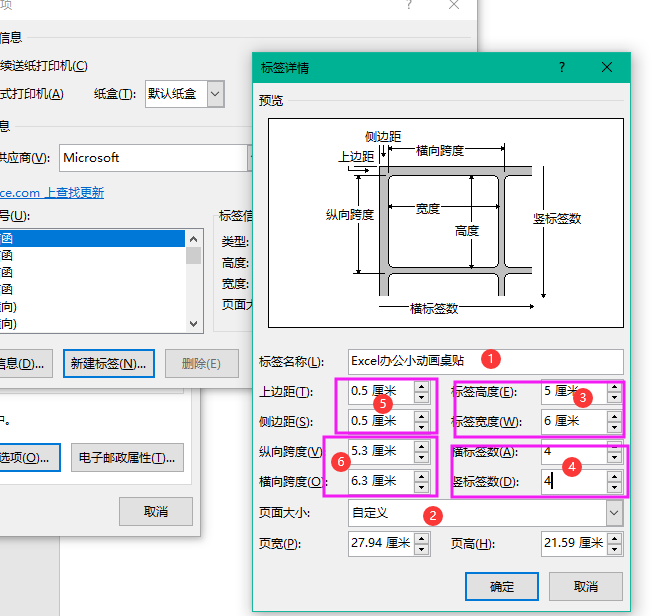Screen dimensions: 657x616
Task: Click the 信息(D)... details button
Action: tap(26, 363)
